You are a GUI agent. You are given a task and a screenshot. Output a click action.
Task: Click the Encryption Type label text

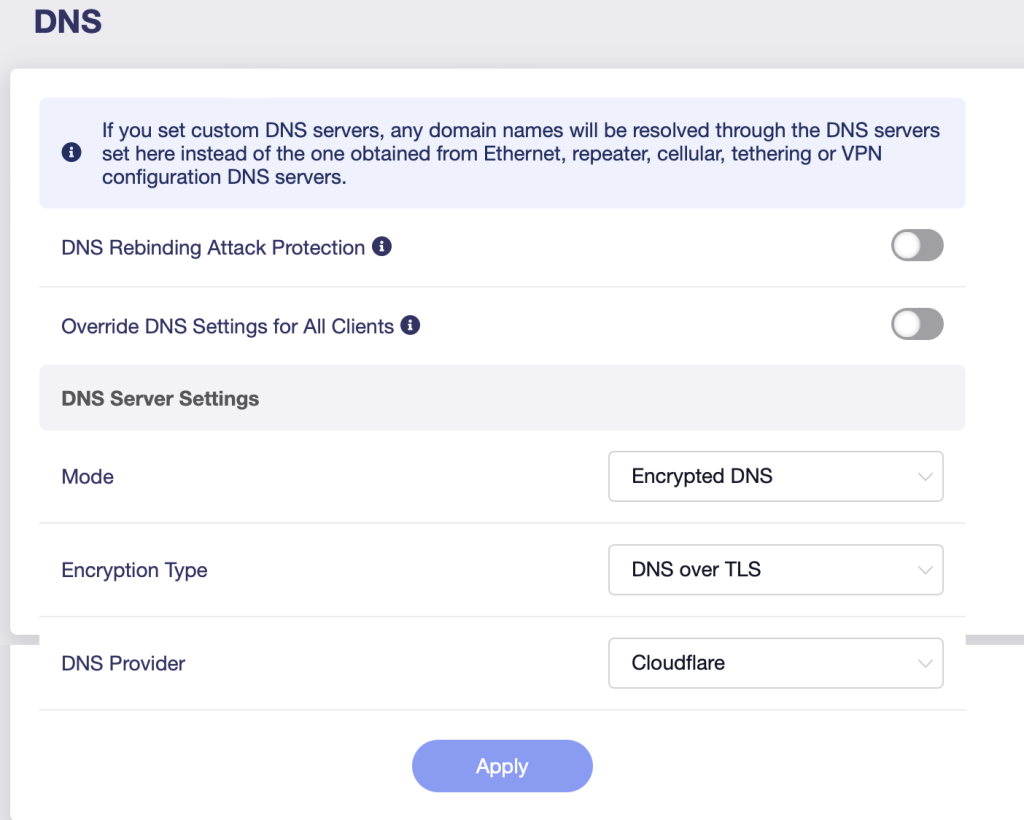pyautogui.click(x=134, y=570)
